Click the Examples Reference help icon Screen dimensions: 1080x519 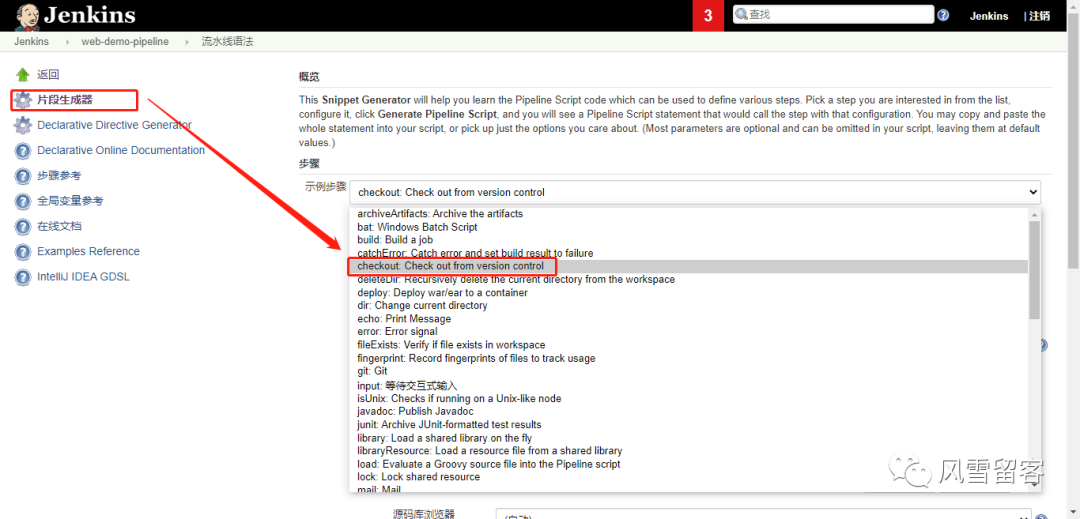pyautogui.click(x=23, y=252)
